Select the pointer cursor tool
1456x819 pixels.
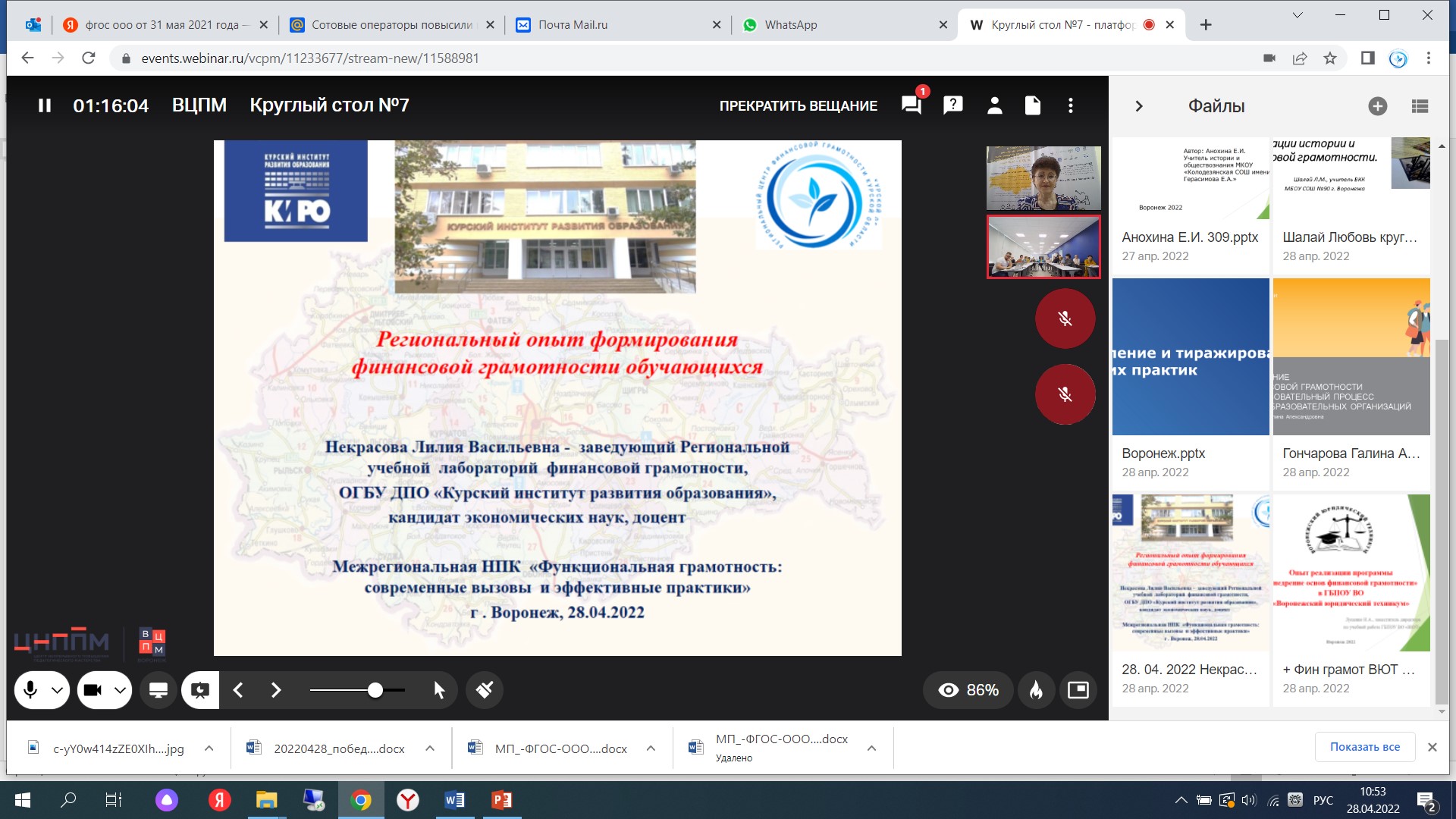coord(439,690)
